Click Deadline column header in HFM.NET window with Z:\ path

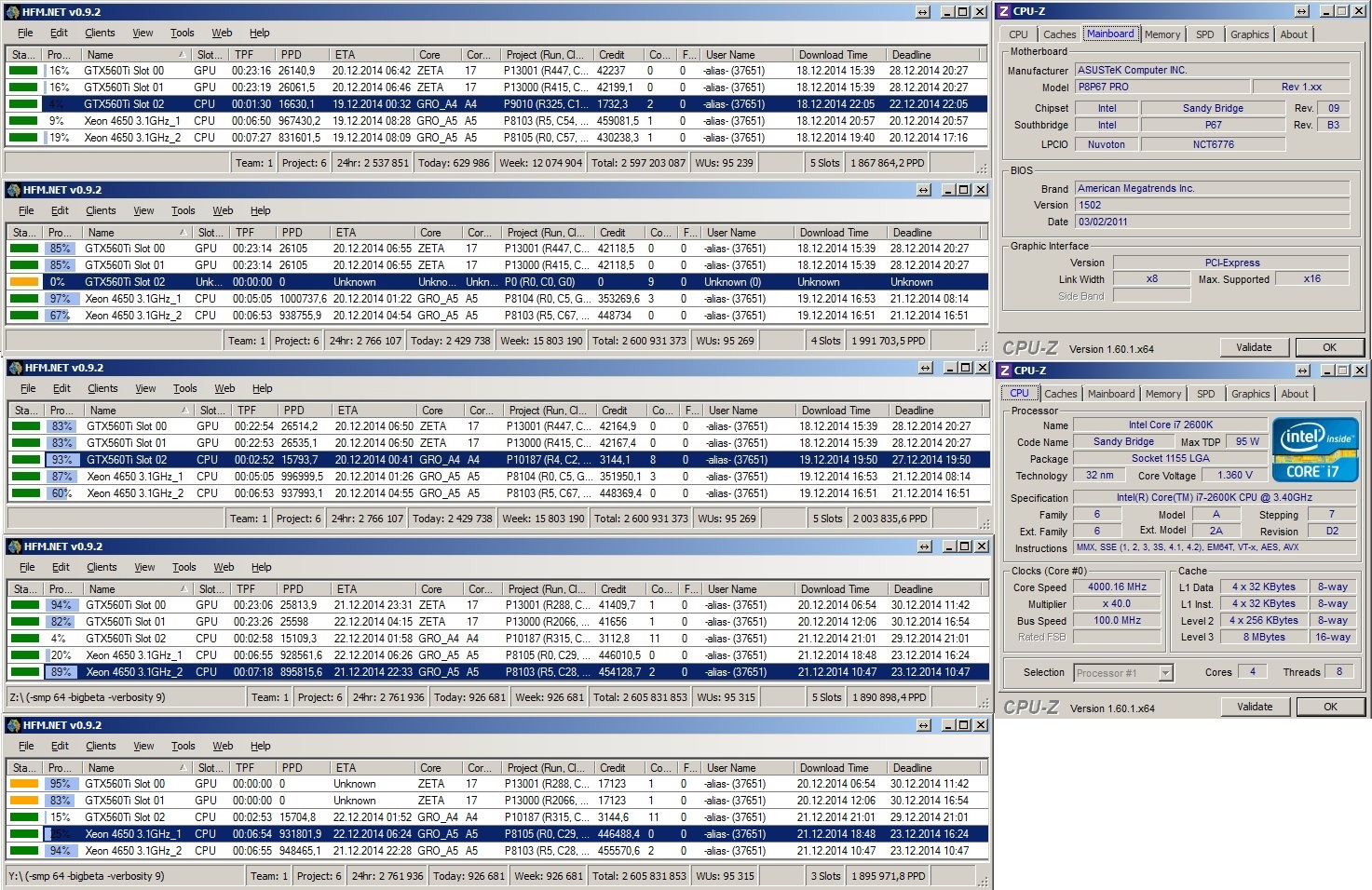936,589
